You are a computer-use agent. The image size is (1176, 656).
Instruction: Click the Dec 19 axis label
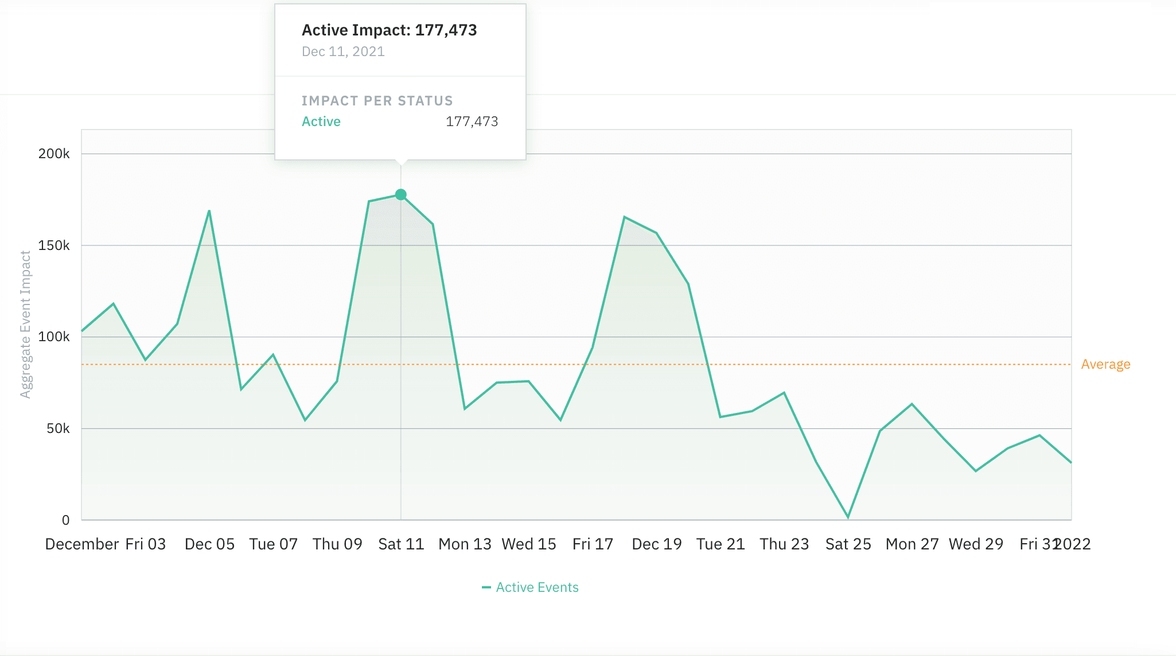(656, 543)
